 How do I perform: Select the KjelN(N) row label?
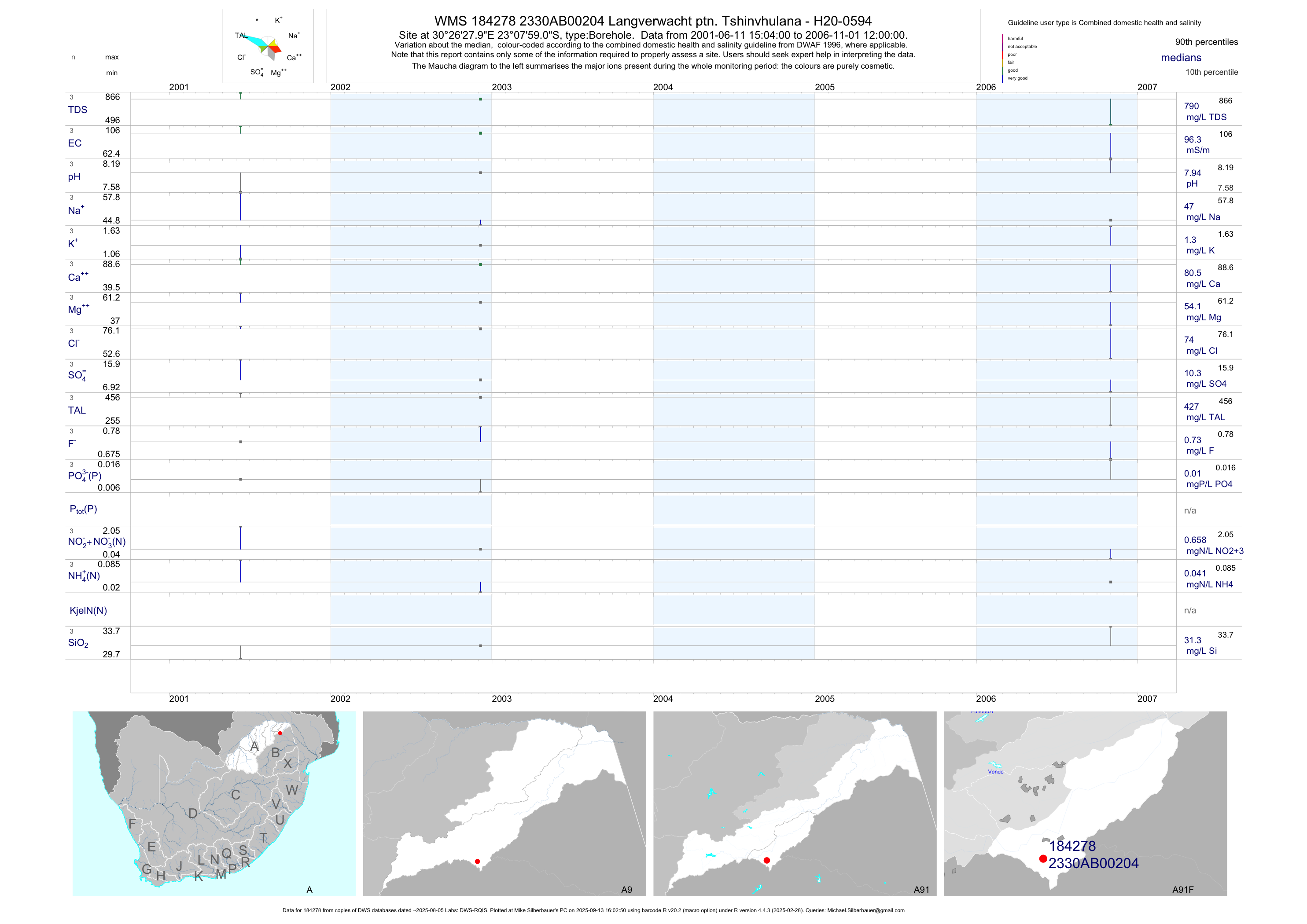(x=88, y=611)
